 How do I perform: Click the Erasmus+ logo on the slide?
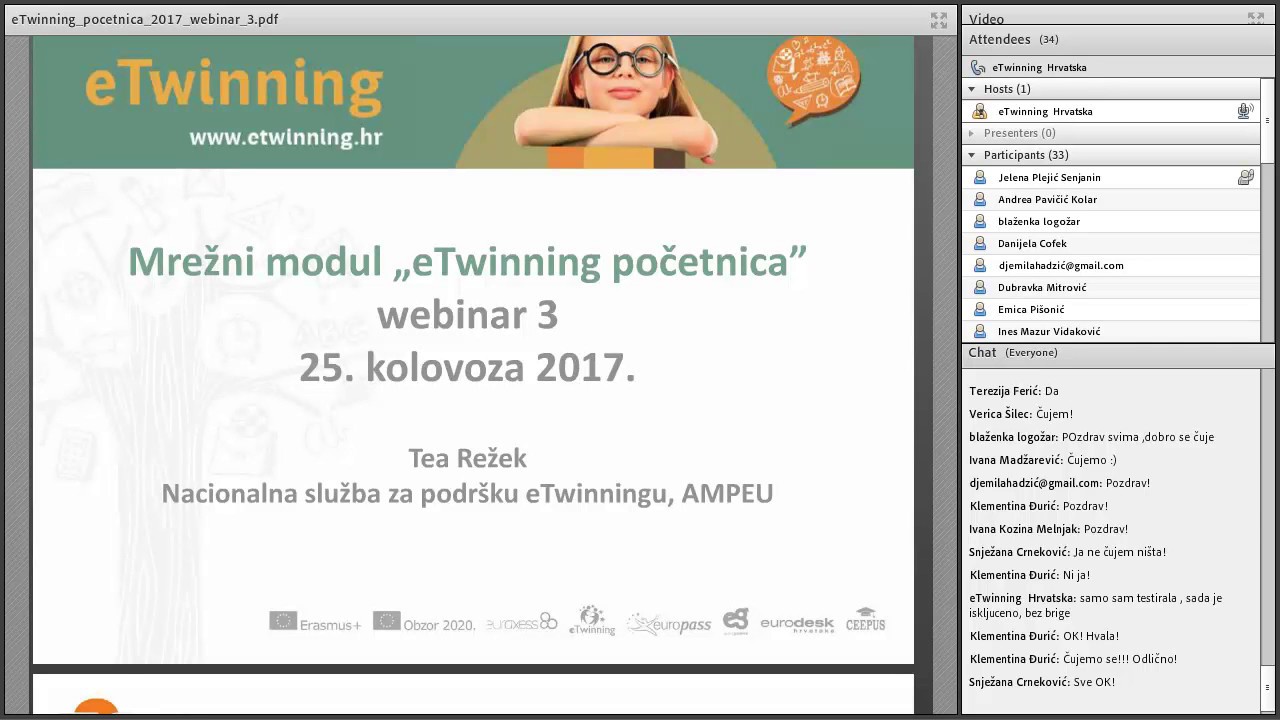(315, 622)
